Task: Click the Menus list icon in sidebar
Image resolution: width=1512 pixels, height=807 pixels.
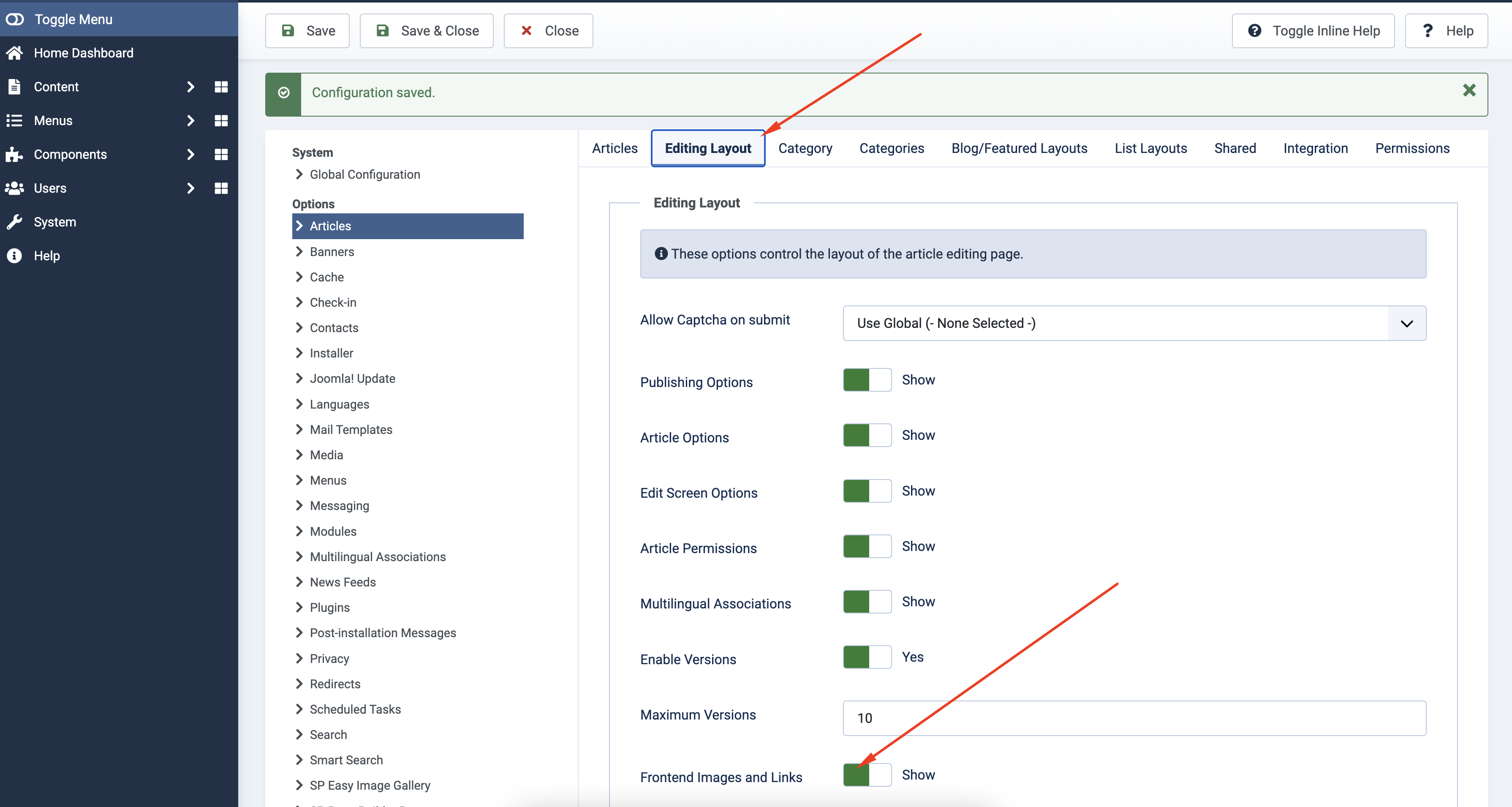Action: point(15,120)
